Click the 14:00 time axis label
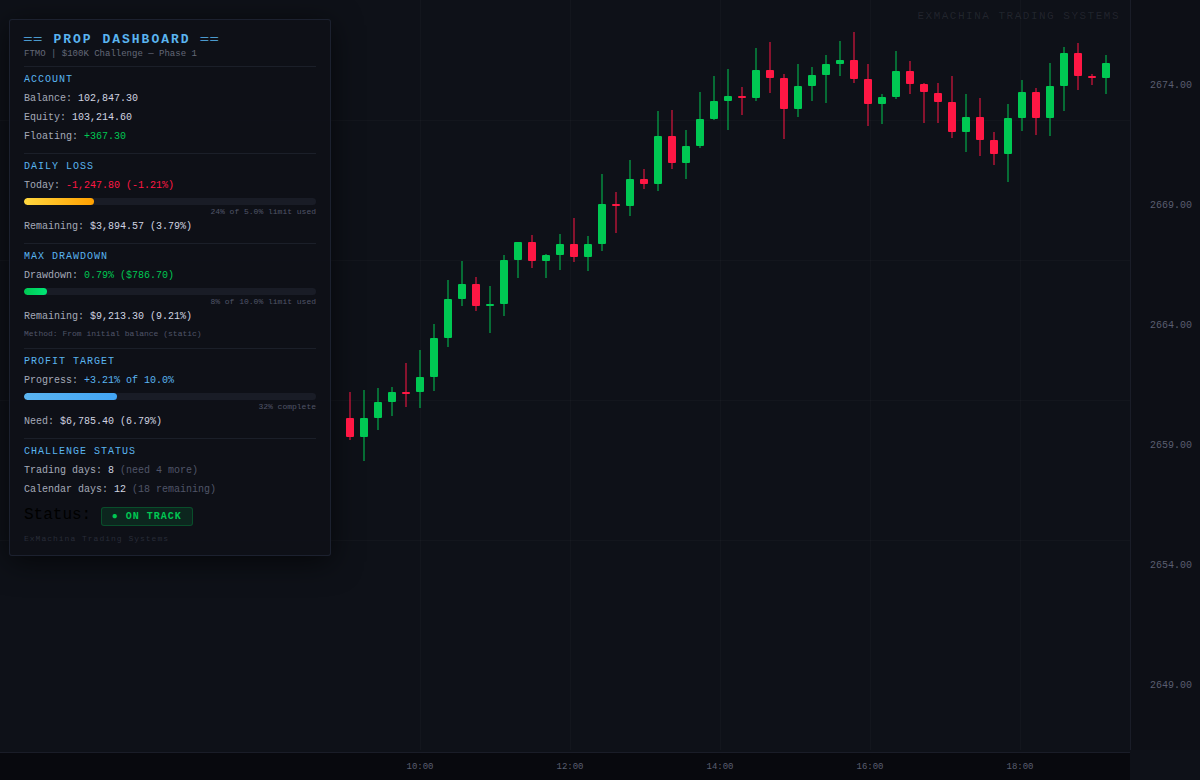This screenshot has width=1200, height=780. point(722,766)
